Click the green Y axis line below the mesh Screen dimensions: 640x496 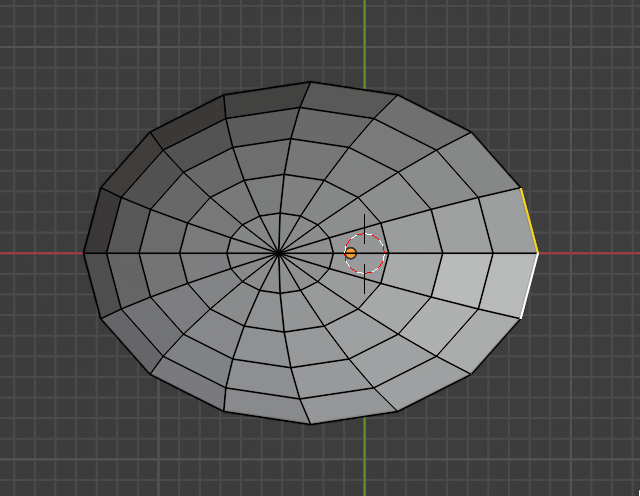pyautogui.click(x=365, y=460)
